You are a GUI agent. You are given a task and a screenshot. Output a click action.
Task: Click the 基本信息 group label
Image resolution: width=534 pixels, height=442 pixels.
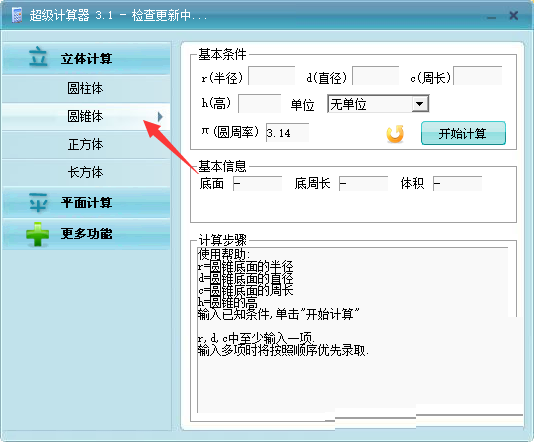tap(222, 166)
